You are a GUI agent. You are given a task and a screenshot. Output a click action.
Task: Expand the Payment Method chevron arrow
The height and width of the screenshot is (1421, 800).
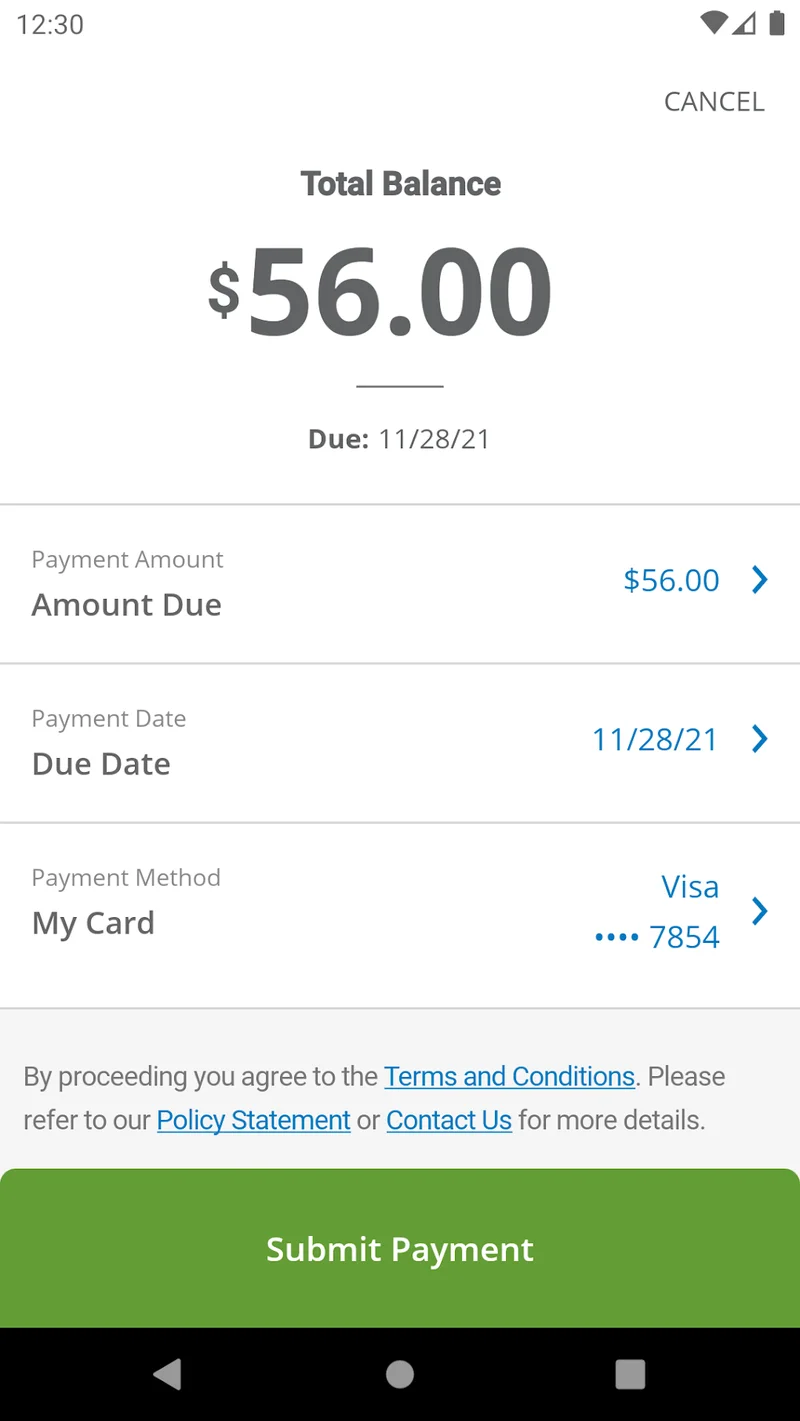point(760,911)
